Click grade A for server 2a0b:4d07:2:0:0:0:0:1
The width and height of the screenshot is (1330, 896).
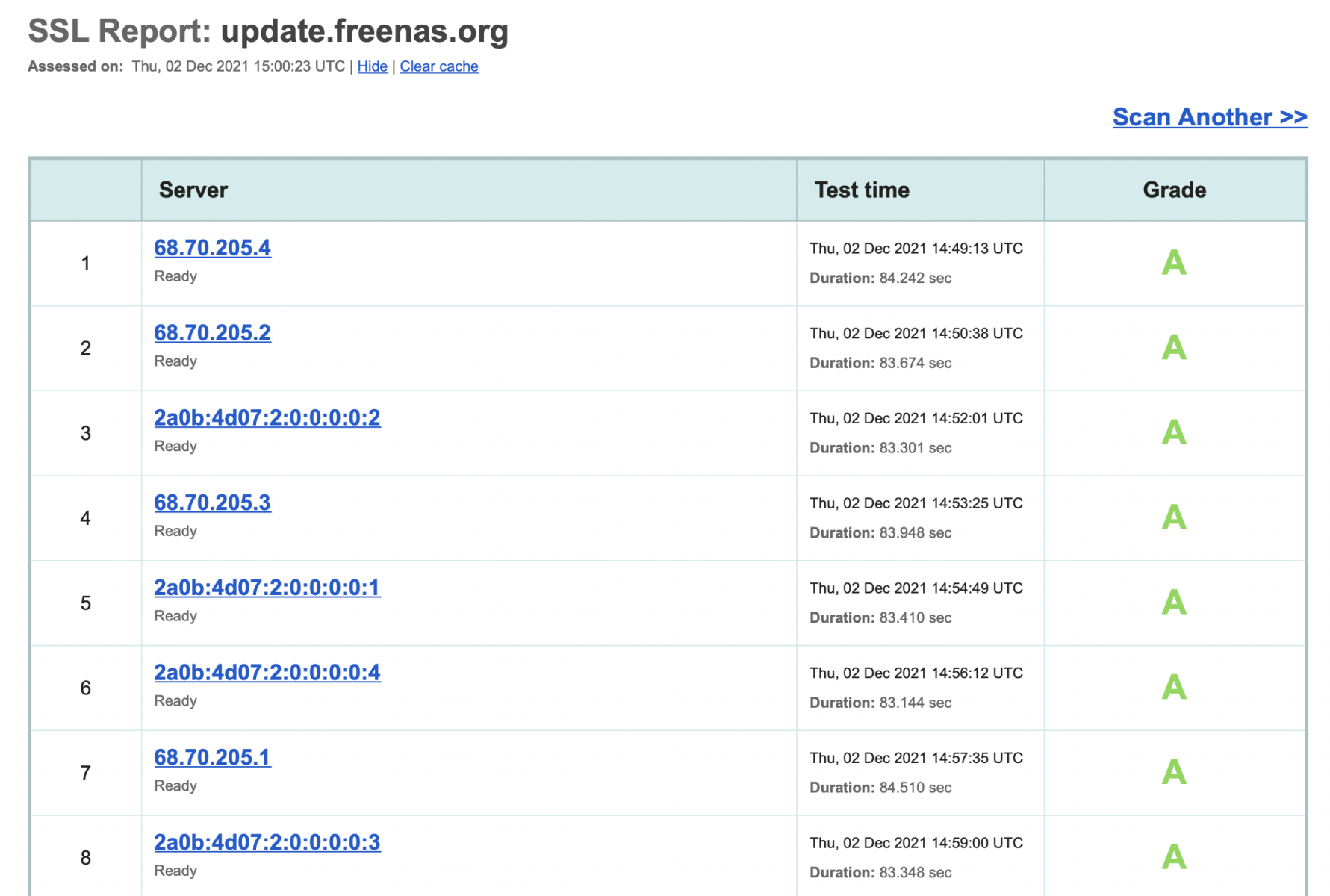coord(1174,603)
